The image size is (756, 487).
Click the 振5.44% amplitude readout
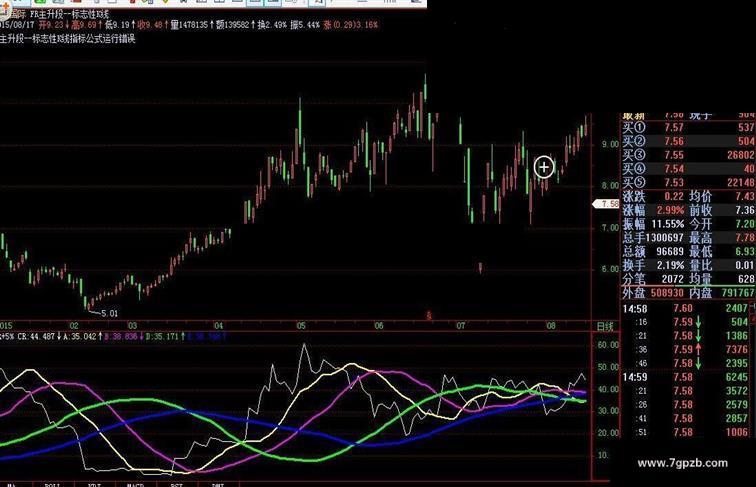tap(305, 25)
